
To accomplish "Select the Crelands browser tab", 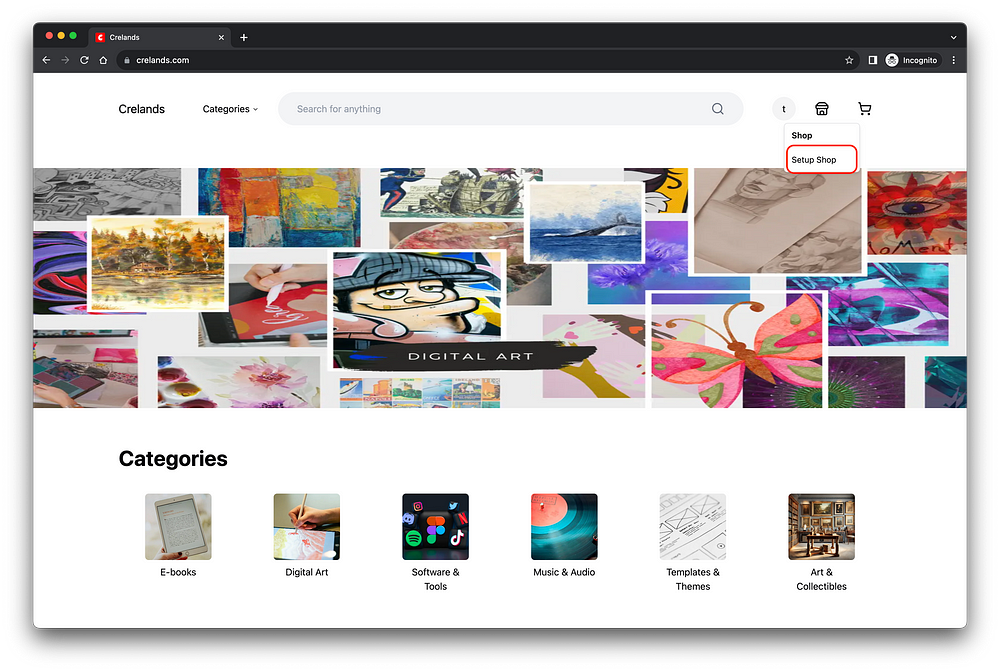I will tap(160, 38).
